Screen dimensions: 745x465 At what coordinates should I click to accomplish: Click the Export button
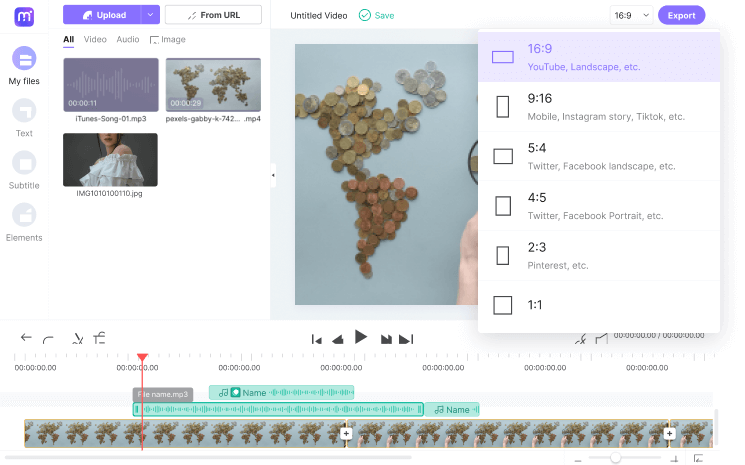tap(681, 15)
